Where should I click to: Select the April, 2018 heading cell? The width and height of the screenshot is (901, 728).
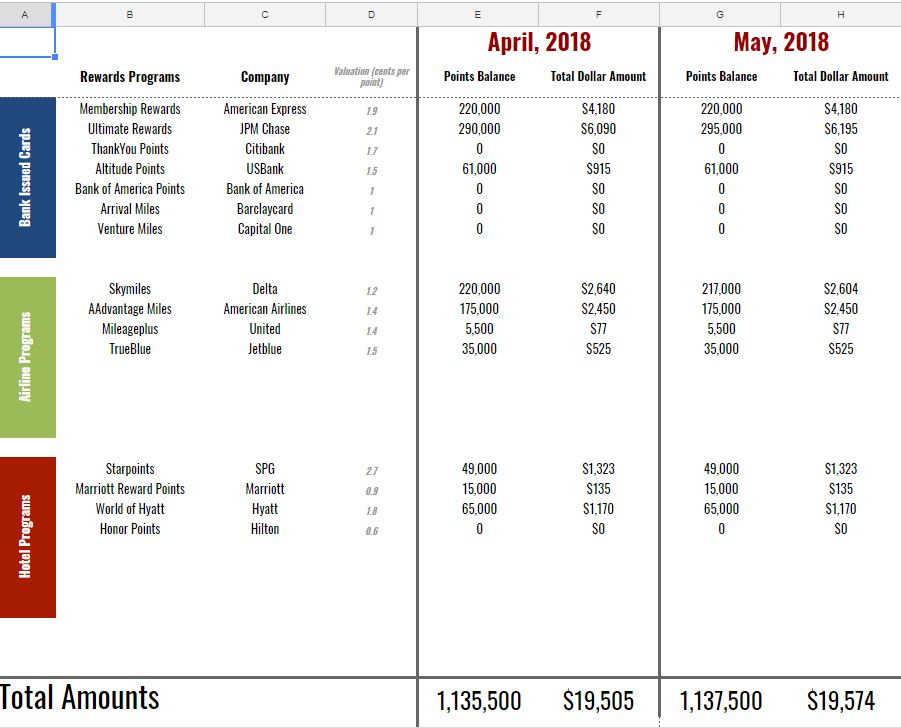pyautogui.click(x=539, y=42)
